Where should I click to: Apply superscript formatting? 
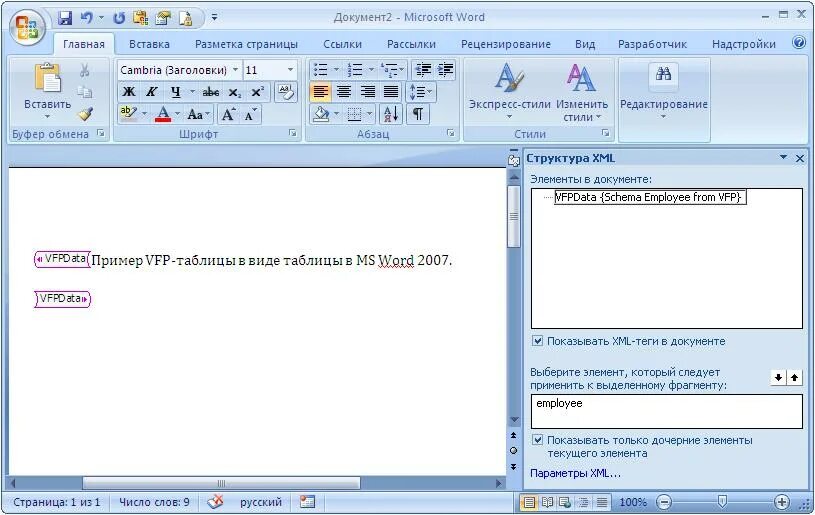tap(257, 92)
